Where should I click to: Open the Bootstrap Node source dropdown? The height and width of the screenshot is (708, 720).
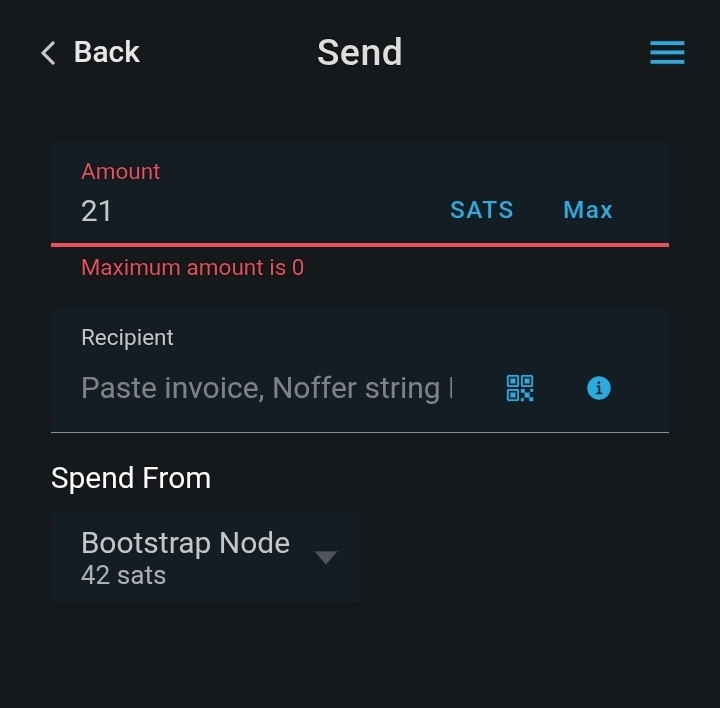coord(205,558)
